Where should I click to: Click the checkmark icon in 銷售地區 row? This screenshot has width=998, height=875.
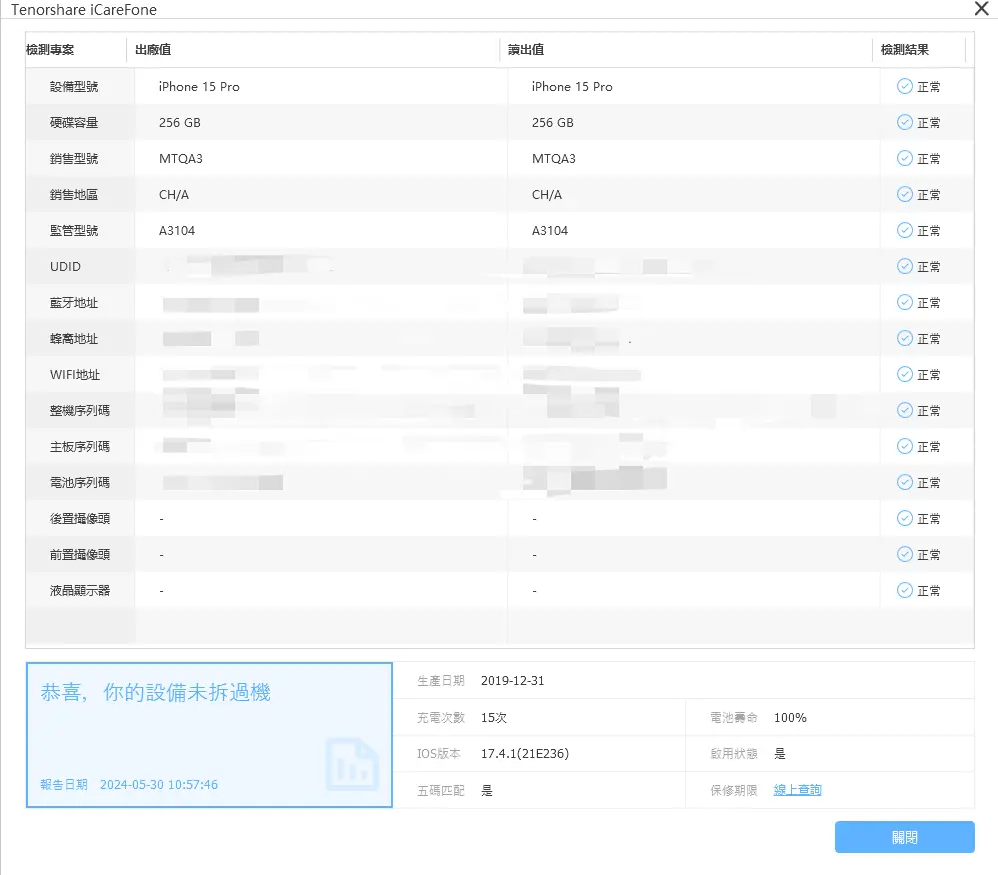tap(904, 194)
